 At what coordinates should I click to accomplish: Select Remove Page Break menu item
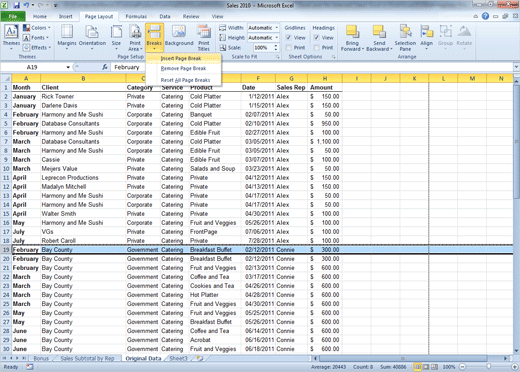[x=184, y=68]
